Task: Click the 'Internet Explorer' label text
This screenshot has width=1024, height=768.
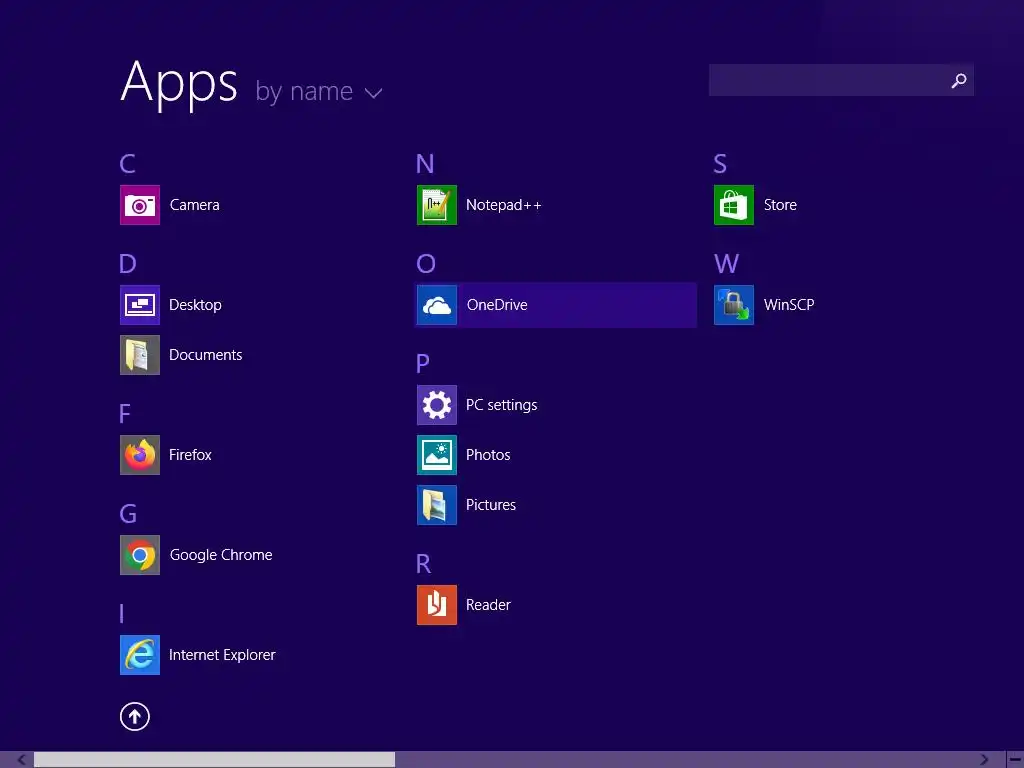Action: tap(222, 655)
